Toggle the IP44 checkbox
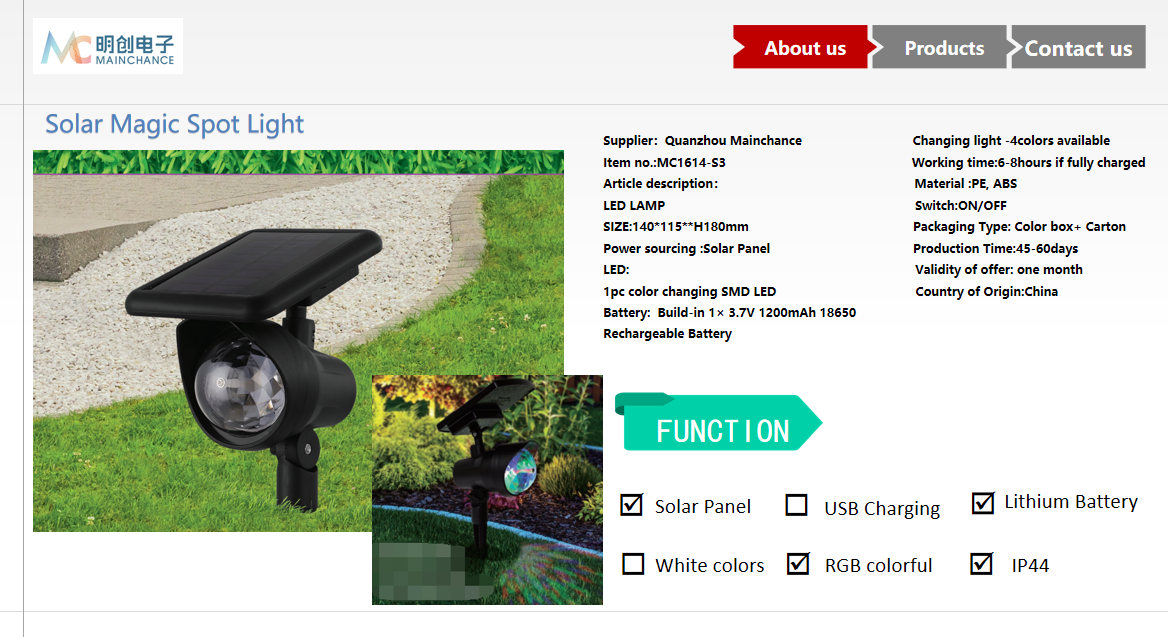This screenshot has height=637, width=1168. (x=981, y=563)
